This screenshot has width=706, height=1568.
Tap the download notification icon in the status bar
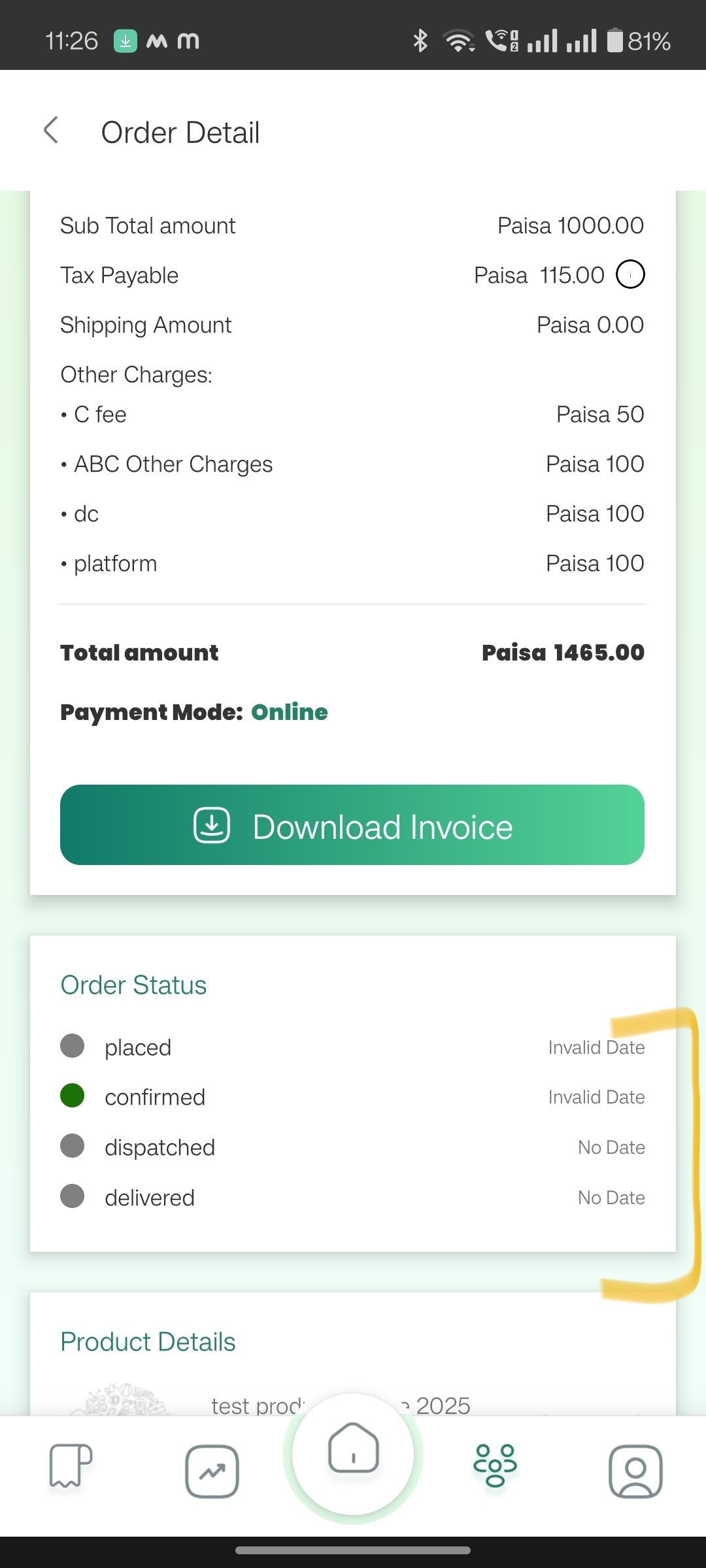point(126,41)
